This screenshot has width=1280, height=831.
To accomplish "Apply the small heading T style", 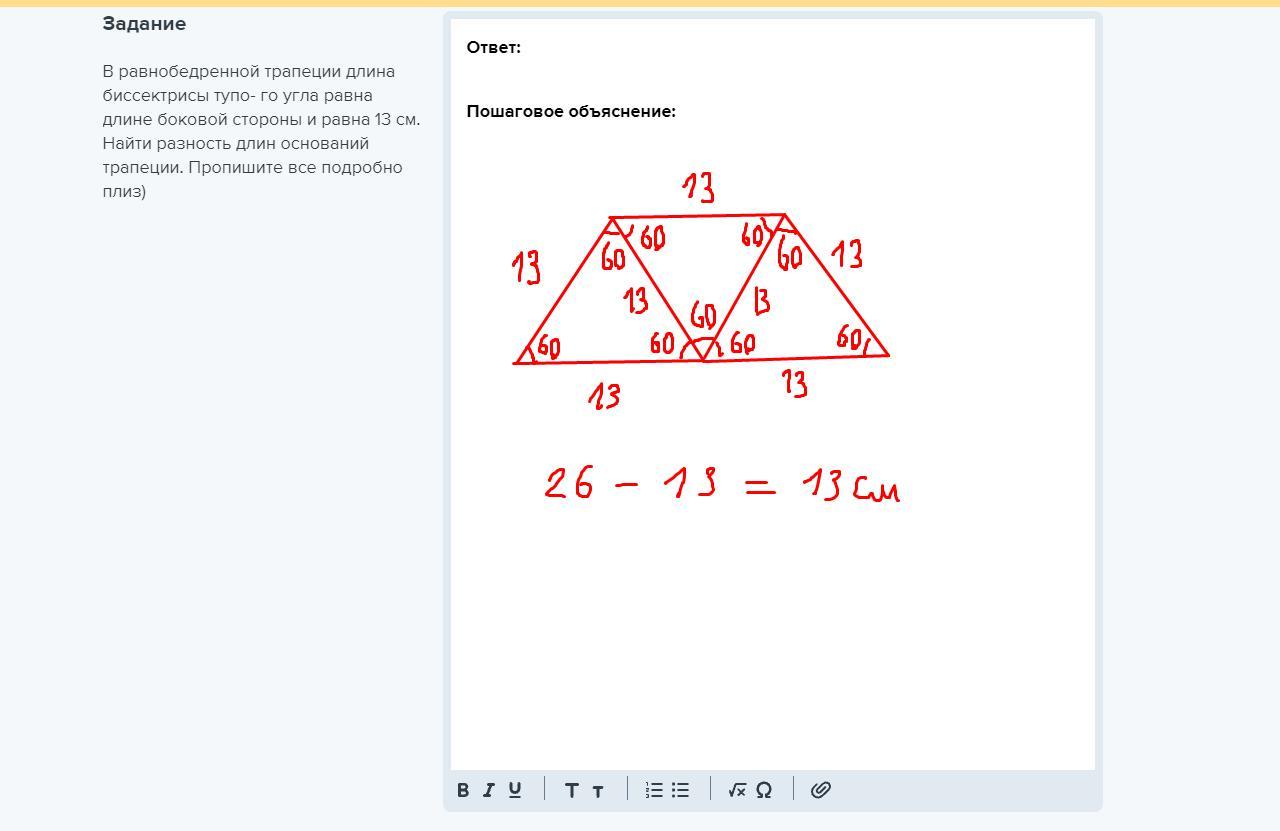I will tap(598, 791).
